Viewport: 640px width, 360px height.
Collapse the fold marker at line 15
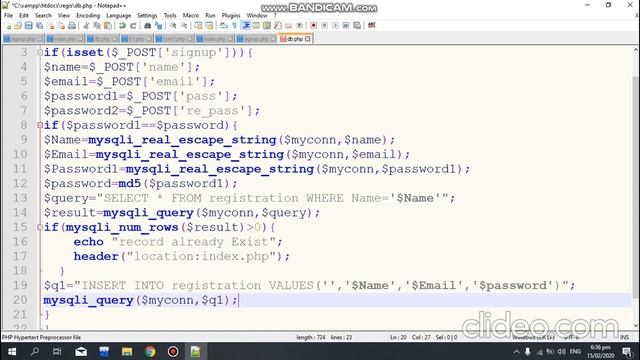[40, 227]
